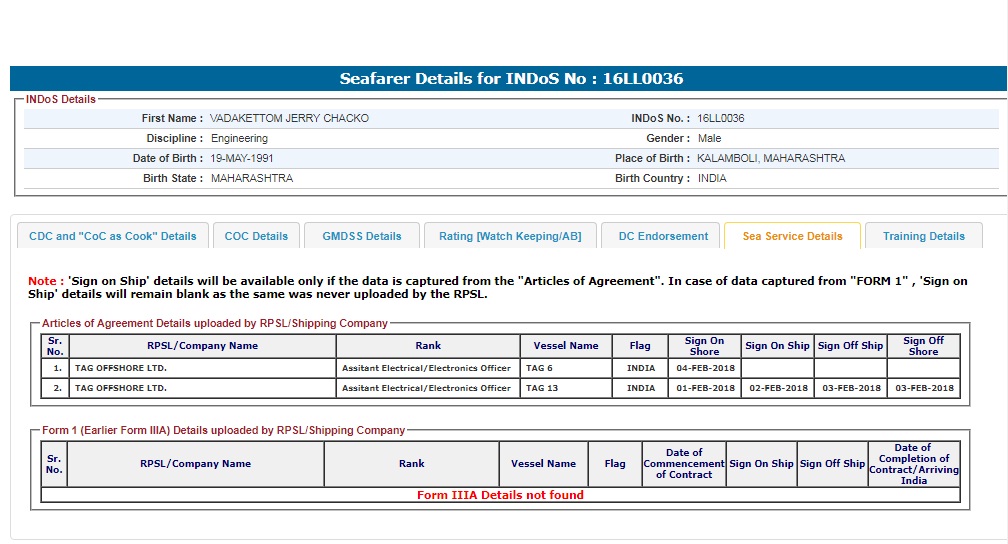Click the 04-FEB-2018 Sign On Shore date

[x=704, y=368]
